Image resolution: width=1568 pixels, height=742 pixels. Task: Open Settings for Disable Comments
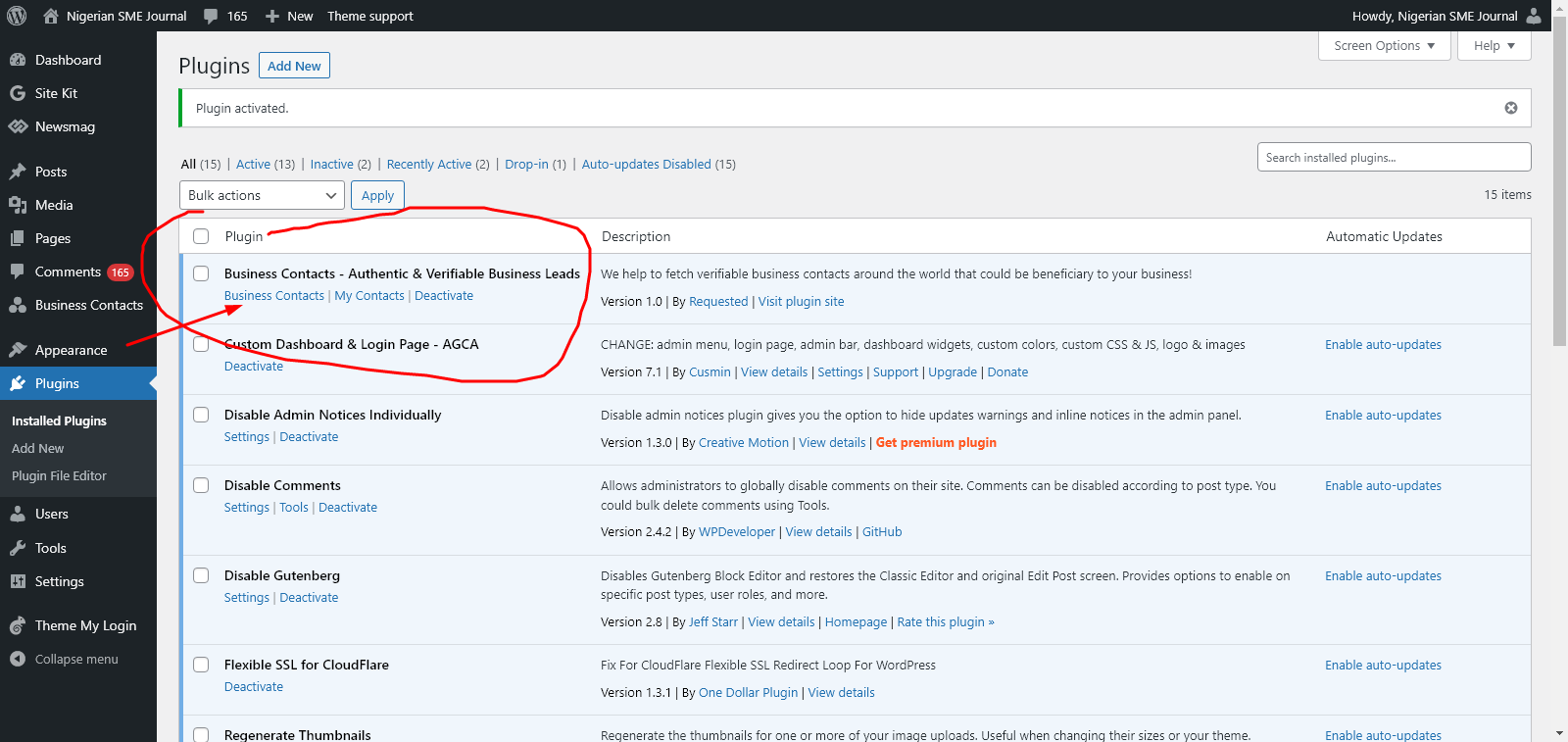pyautogui.click(x=246, y=508)
